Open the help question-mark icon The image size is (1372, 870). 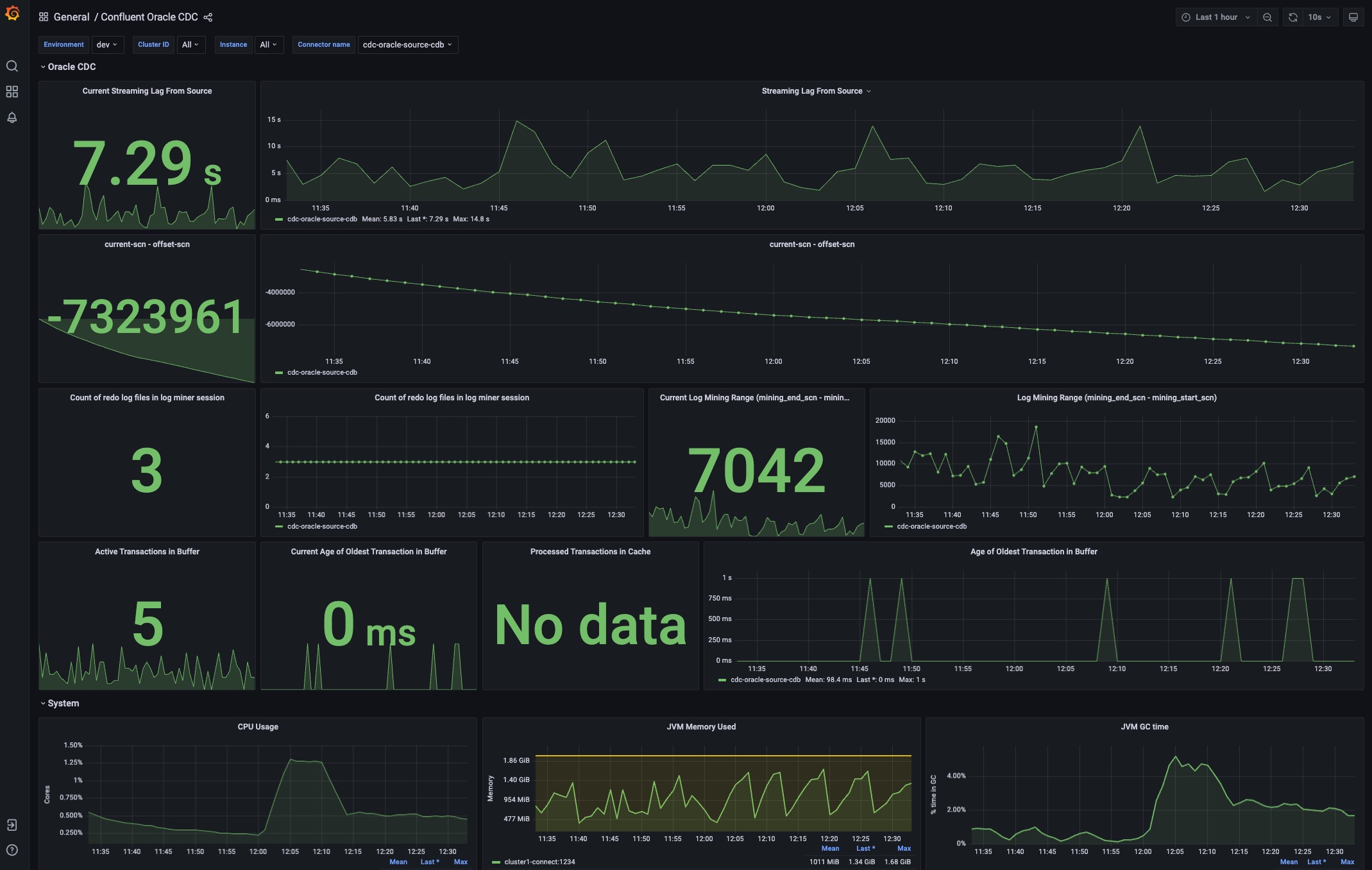point(12,850)
